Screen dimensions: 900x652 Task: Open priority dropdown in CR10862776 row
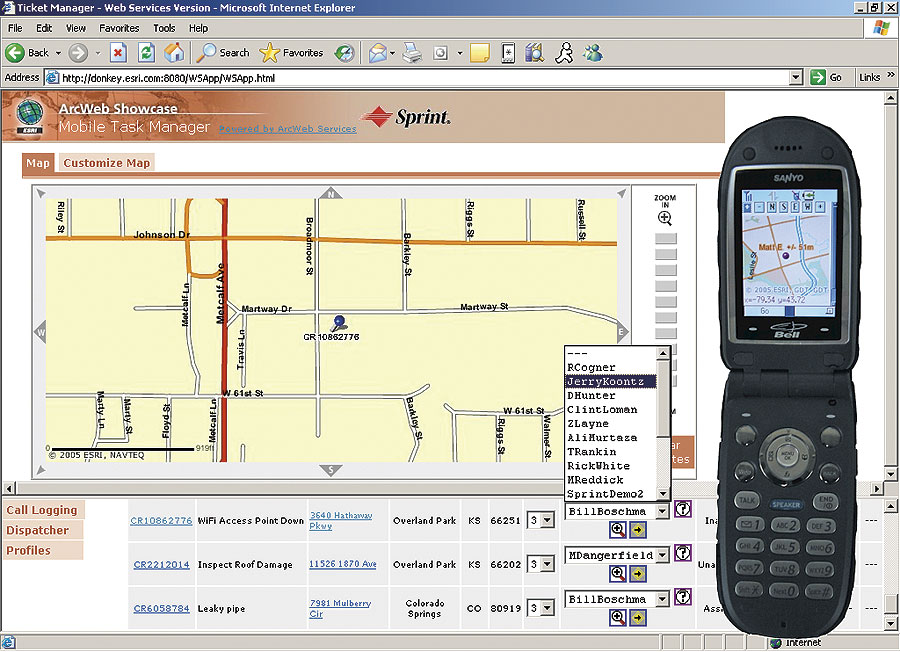[x=548, y=521]
